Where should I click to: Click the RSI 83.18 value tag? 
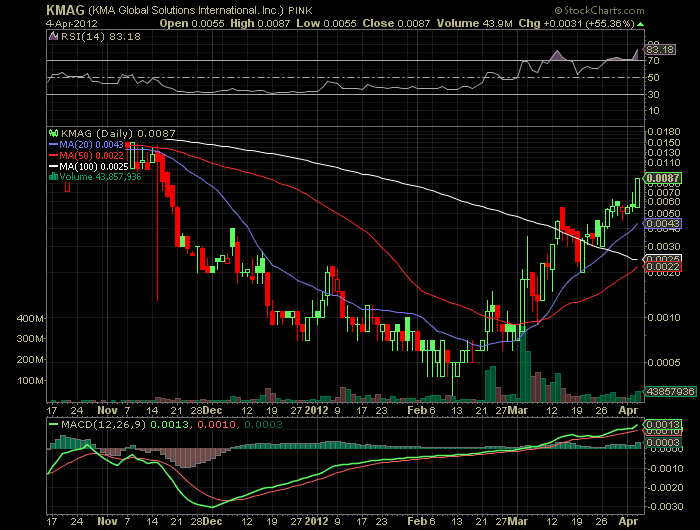pos(657,47)
